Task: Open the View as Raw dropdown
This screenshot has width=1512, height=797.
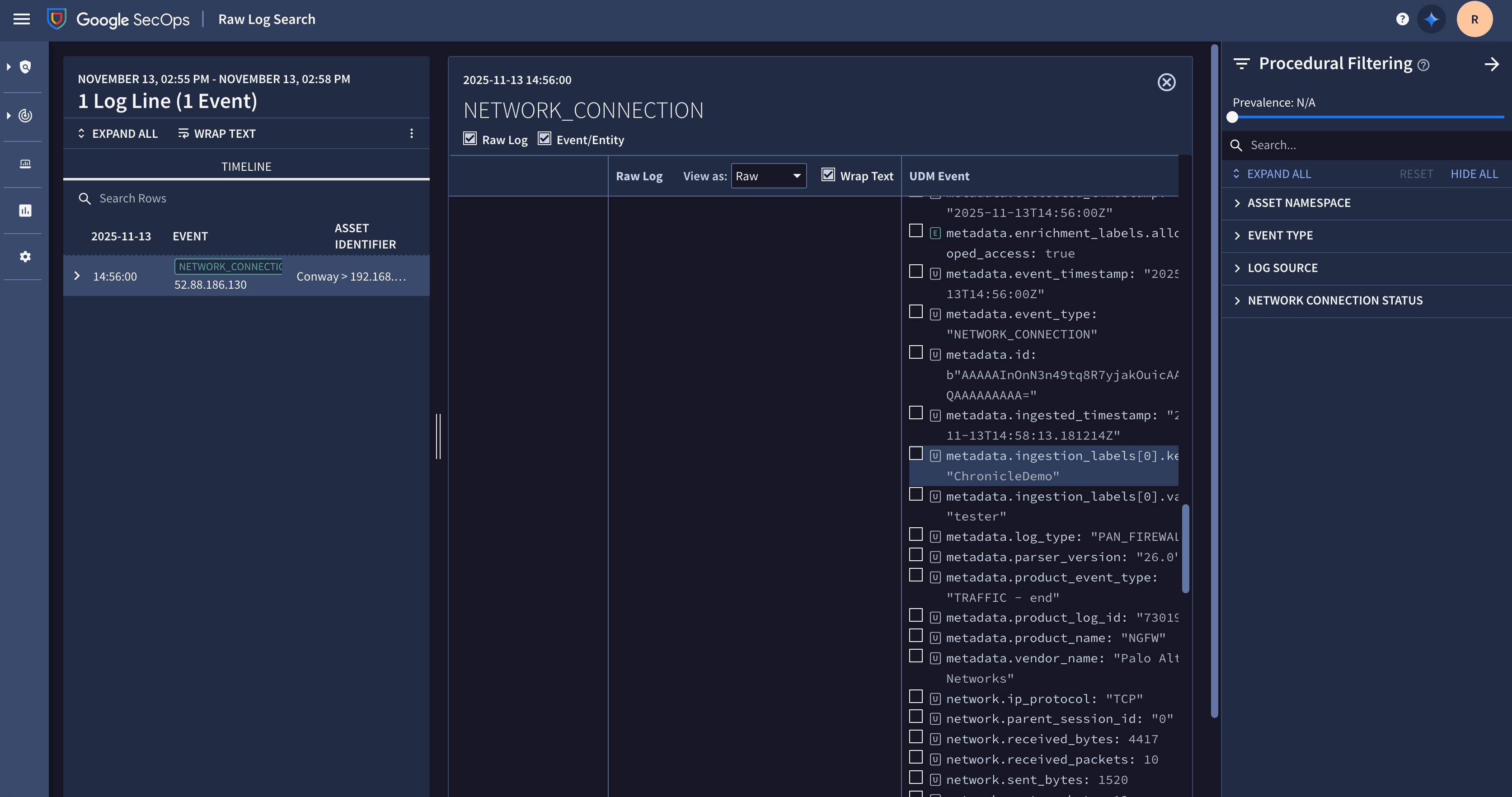Action: [768, 175]
